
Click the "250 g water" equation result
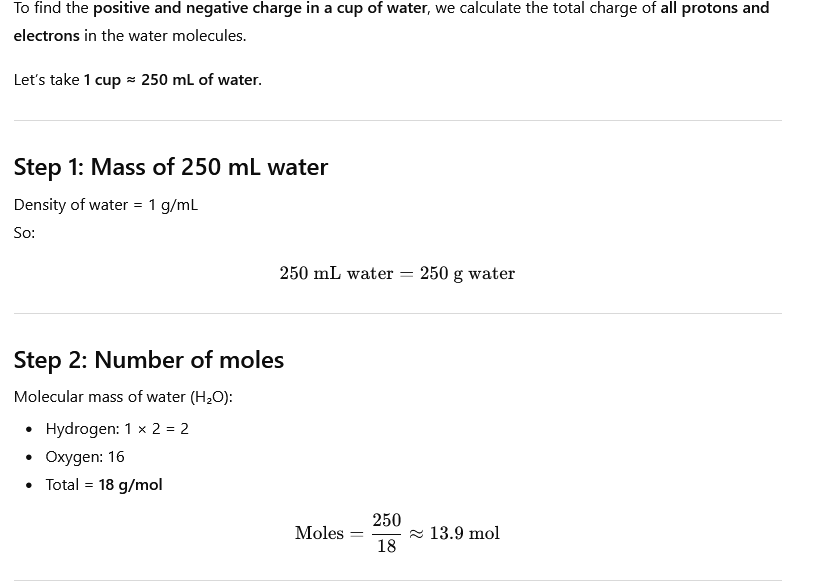click(x=467, y=274)
